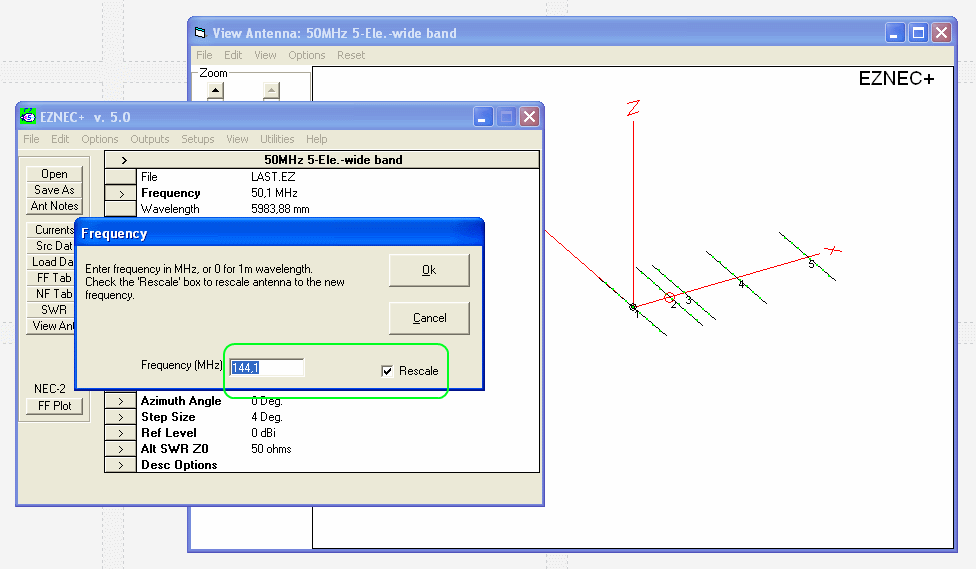Click the Frequency (MHz) input field
This screenshot has height=569, width=976.
266,367
